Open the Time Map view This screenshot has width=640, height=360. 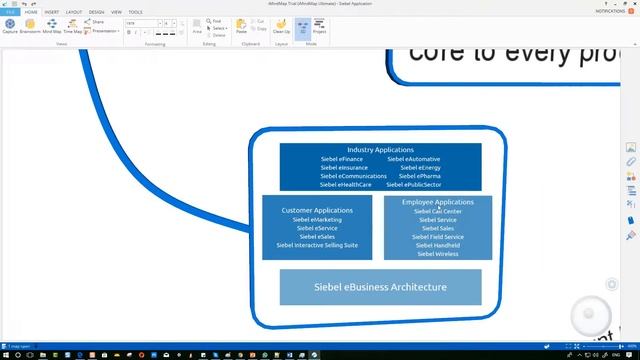73,26
